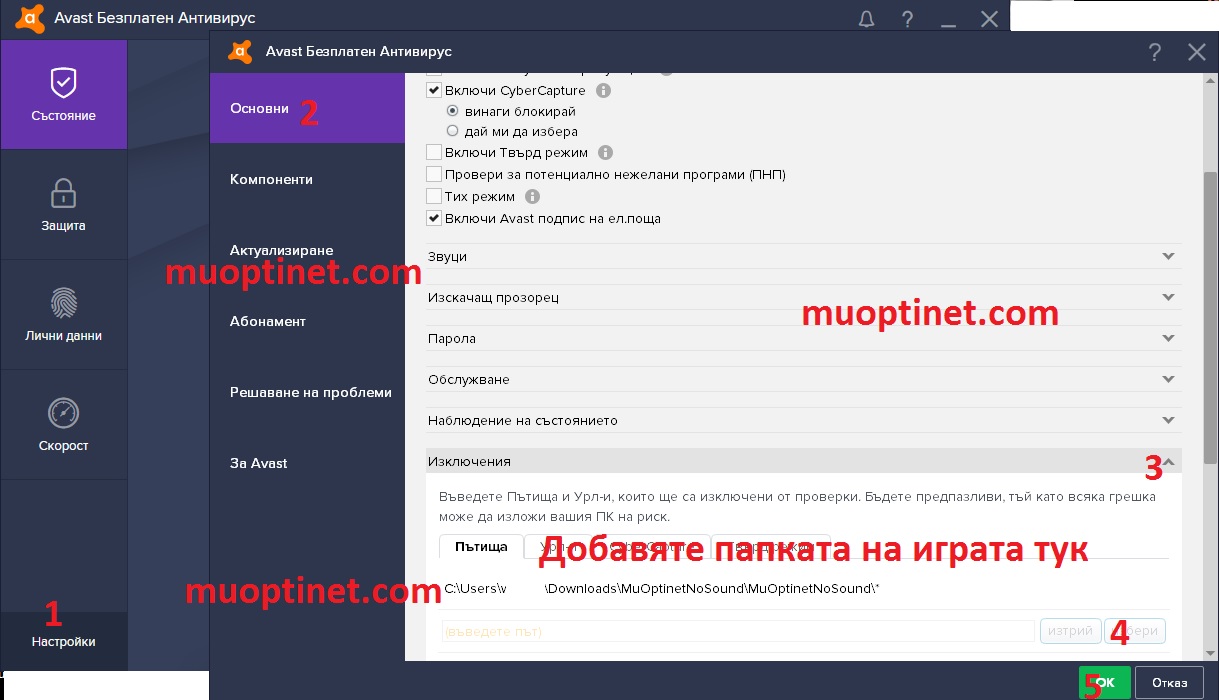Screen dimensions: 1219x700
Task: Expand the Звуци section
Action: pos(804,257)
